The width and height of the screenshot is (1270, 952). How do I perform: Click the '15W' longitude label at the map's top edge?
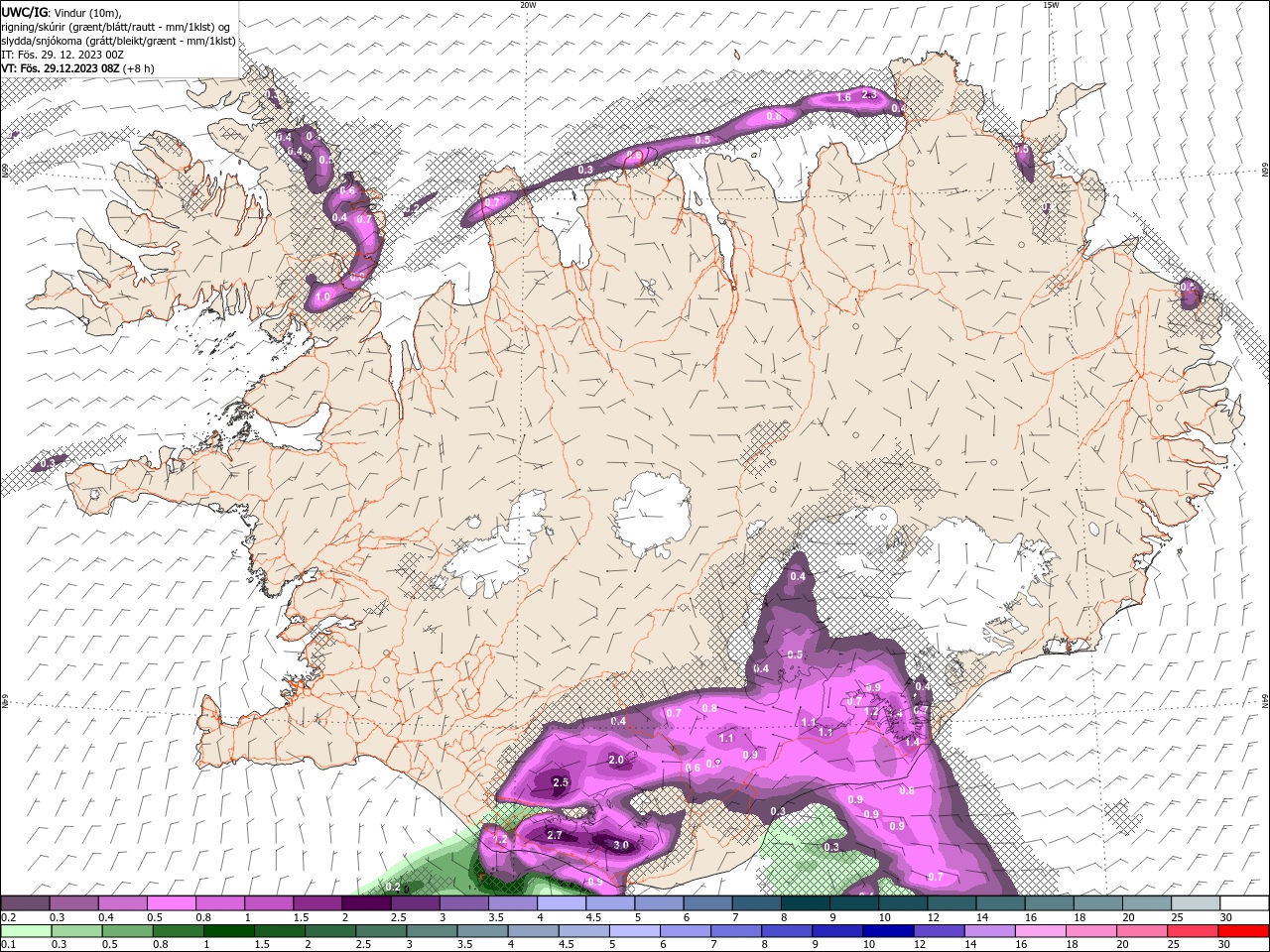[1051, 5]
